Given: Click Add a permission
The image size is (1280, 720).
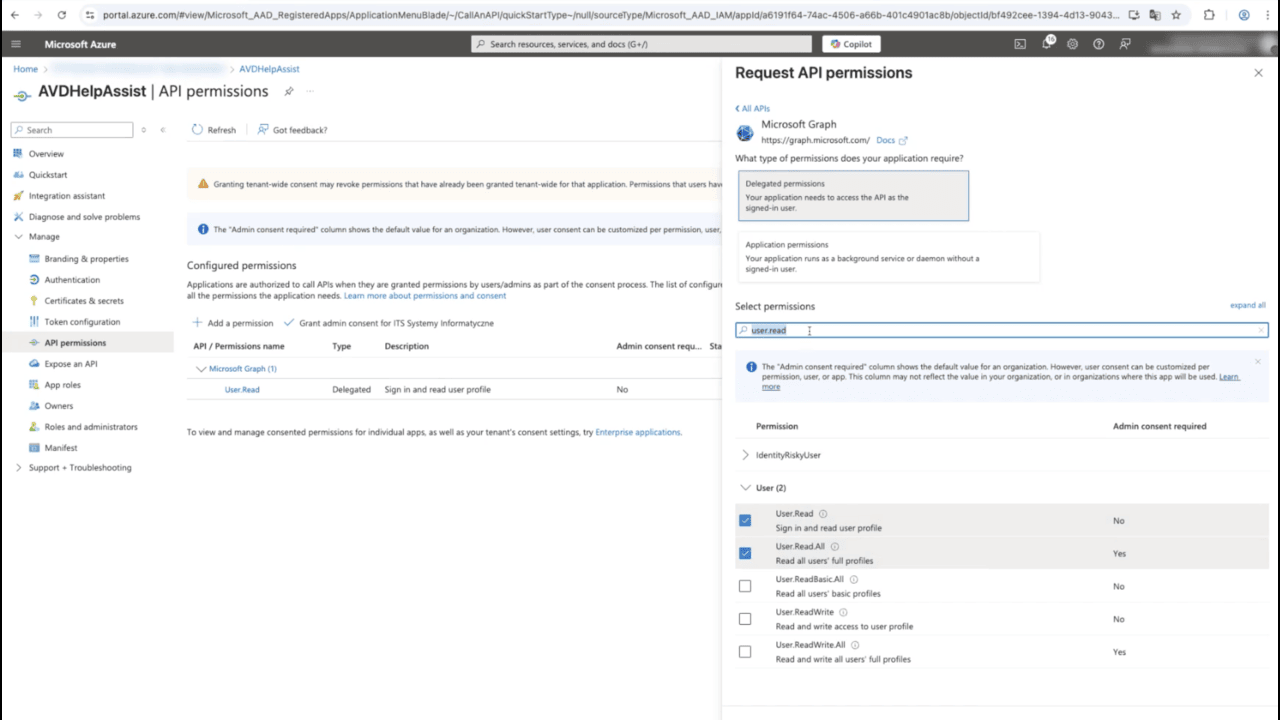Looking at the screenshot, I should [x=232, y=323].
